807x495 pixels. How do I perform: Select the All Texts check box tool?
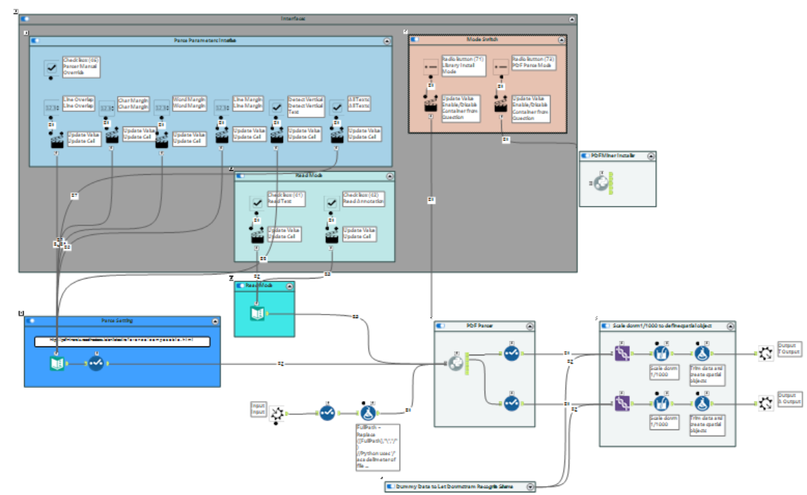point(337,108)
